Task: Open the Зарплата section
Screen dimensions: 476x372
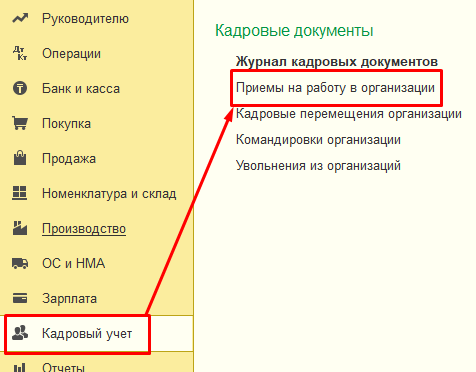Action: click(x=69, y=298)
